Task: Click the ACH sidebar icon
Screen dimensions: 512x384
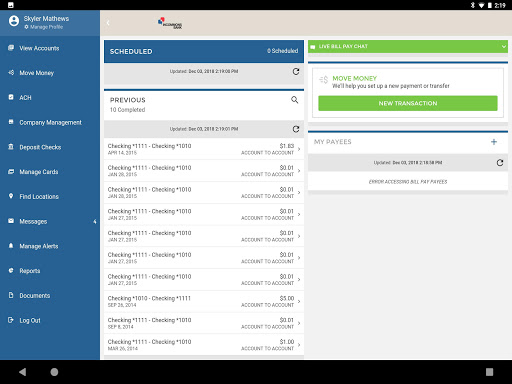Action: pos(11,97)
